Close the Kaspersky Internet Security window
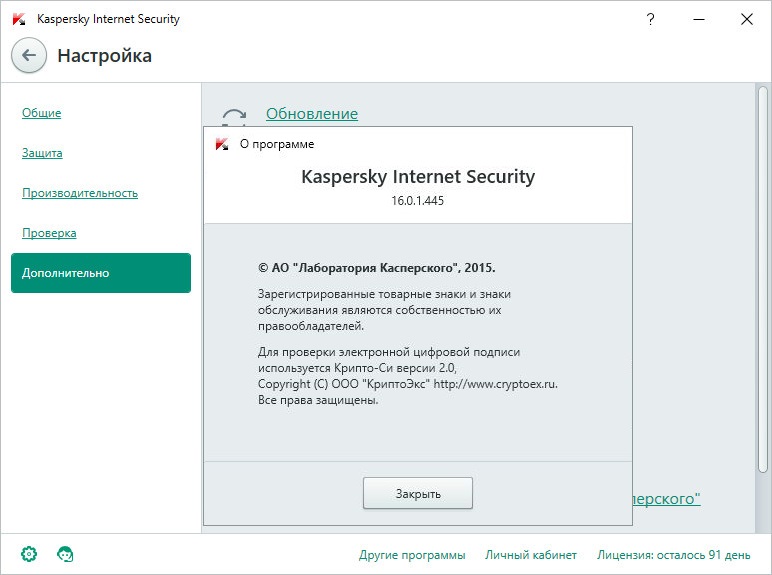 (x=746, y=19)
